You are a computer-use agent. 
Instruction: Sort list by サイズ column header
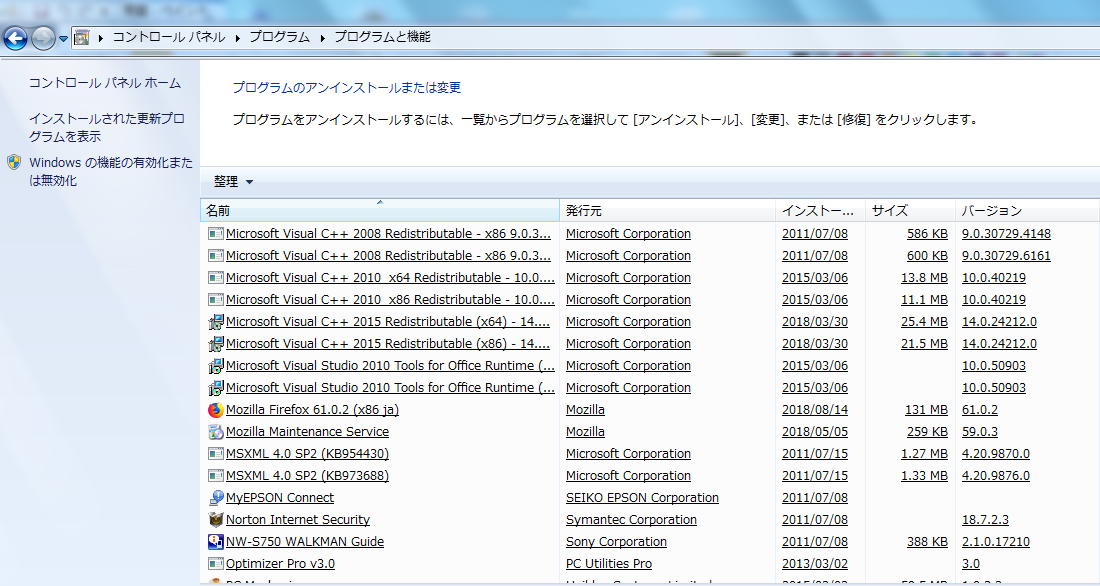910,211
